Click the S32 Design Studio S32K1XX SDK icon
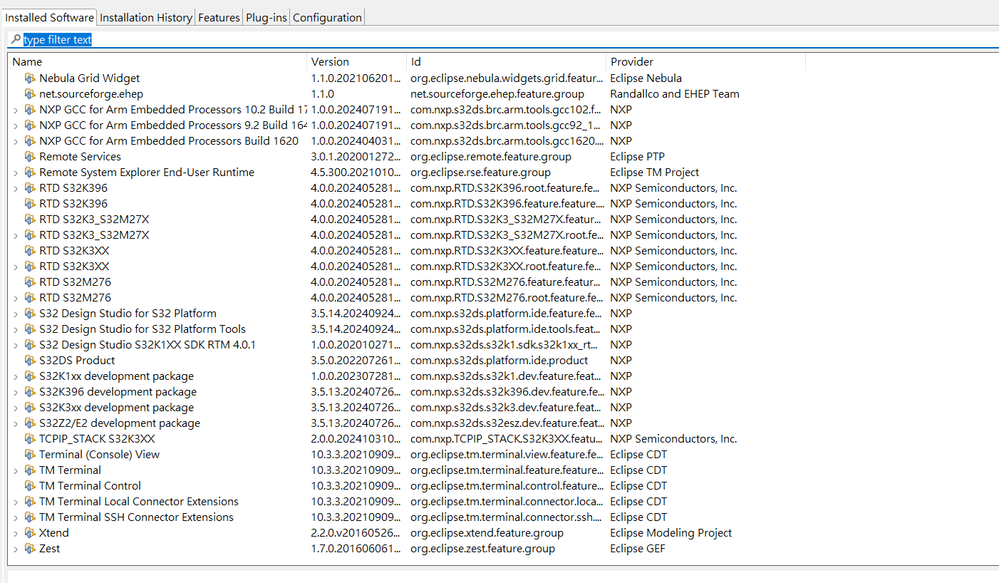The image size is (999, 583). [30, 344]
